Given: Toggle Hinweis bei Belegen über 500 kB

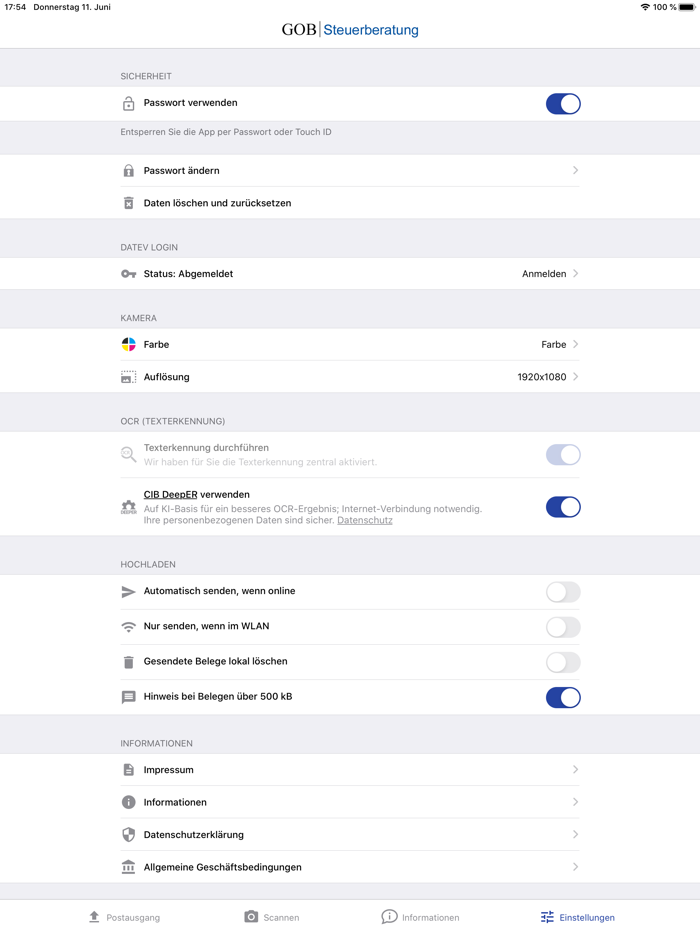Looking at the screenshot, I should pyautogui.click(x=563, y=698).
